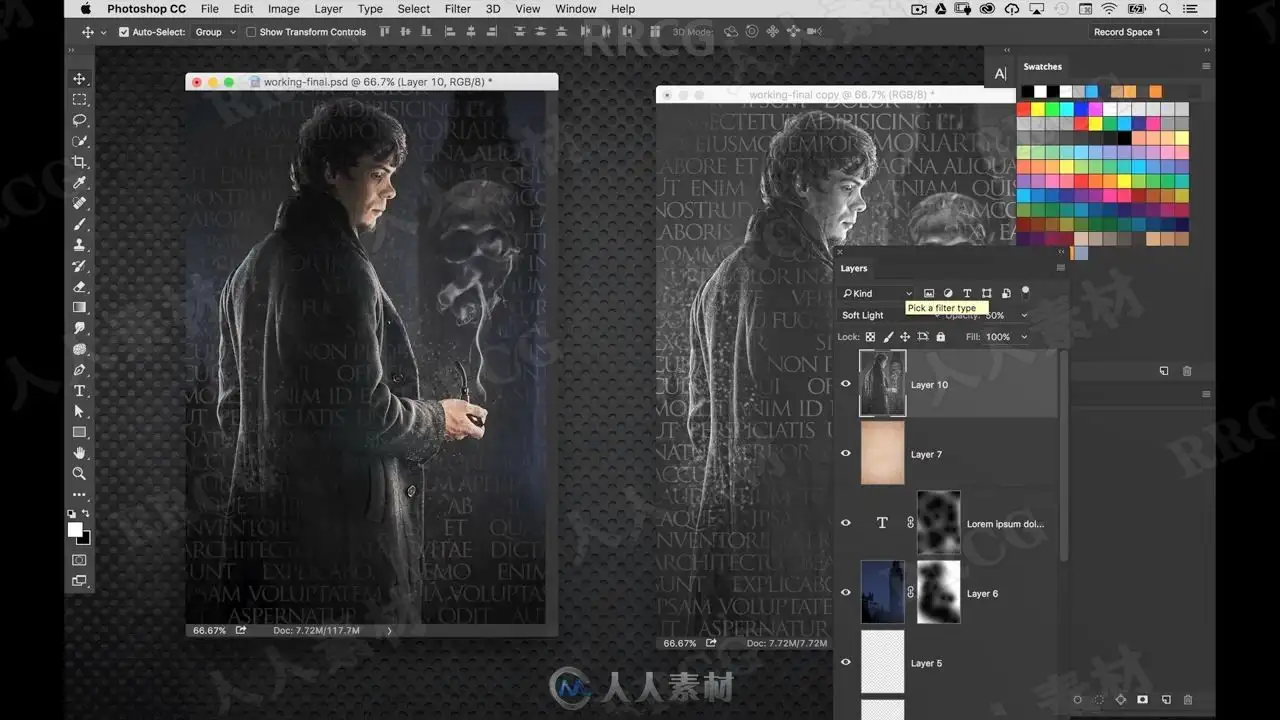Hide the Lorem ipsum text layer visibility

pyautogui.click(x=846, y=523)
